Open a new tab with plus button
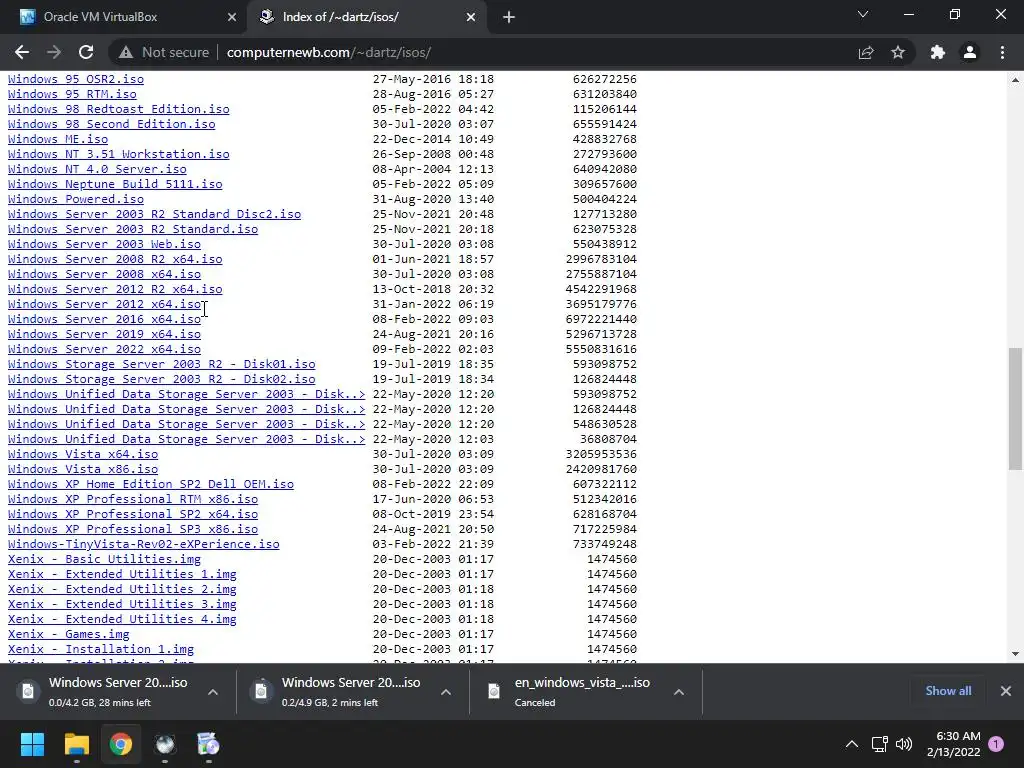1024x768 pixels. click(509, 17)
